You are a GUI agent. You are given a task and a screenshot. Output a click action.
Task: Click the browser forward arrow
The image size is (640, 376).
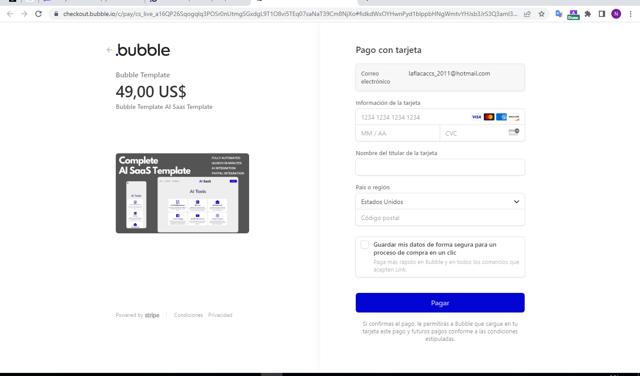[x=24, y=14]
